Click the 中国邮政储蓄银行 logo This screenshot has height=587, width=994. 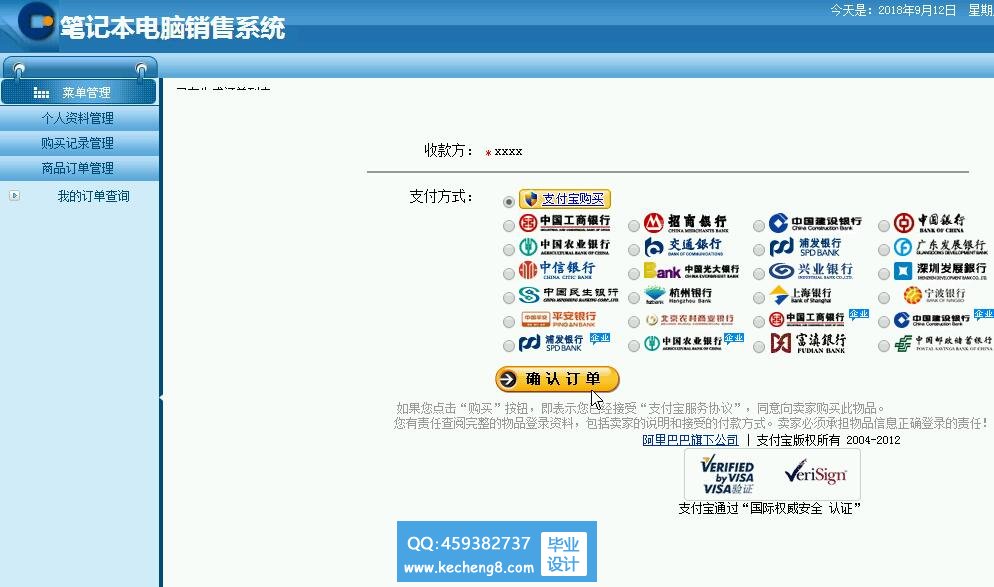pos(943,344)
